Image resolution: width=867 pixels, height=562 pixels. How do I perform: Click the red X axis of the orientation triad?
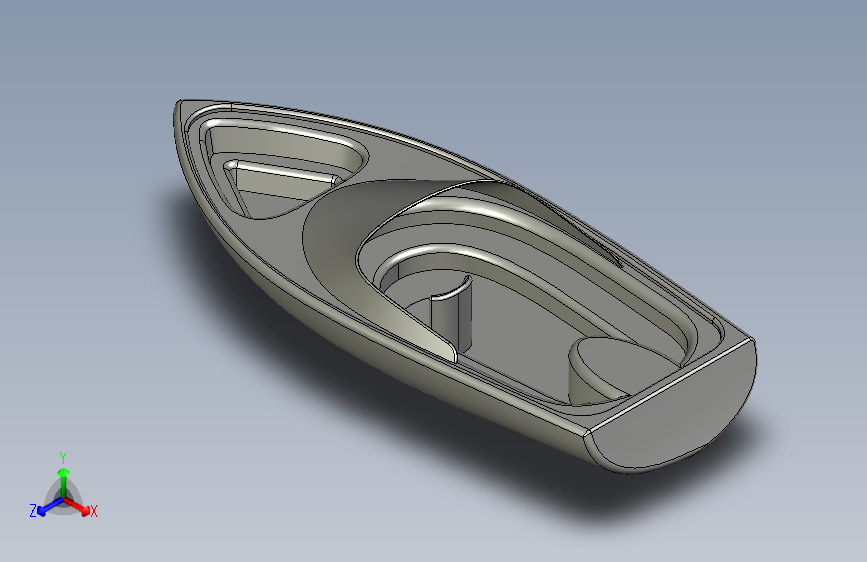tap(77, 506)
